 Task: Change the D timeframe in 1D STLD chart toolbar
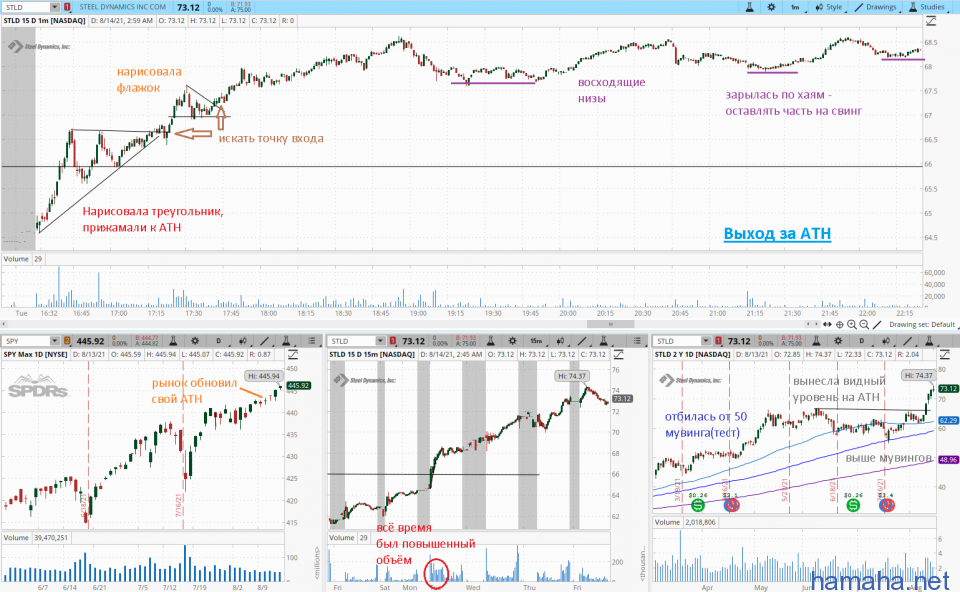[861, 341]
